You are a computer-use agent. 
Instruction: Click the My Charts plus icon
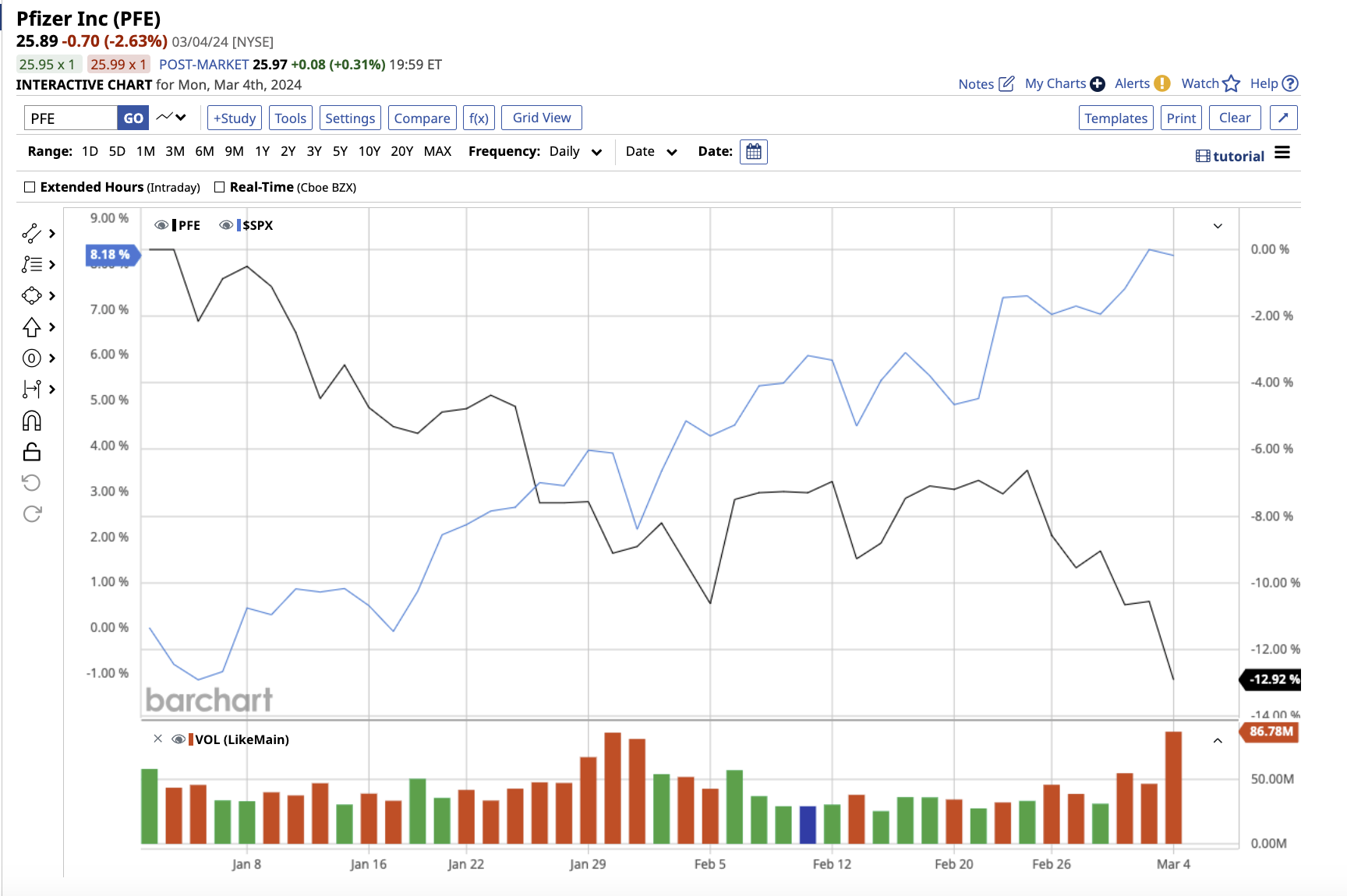tap(1097, 83)
